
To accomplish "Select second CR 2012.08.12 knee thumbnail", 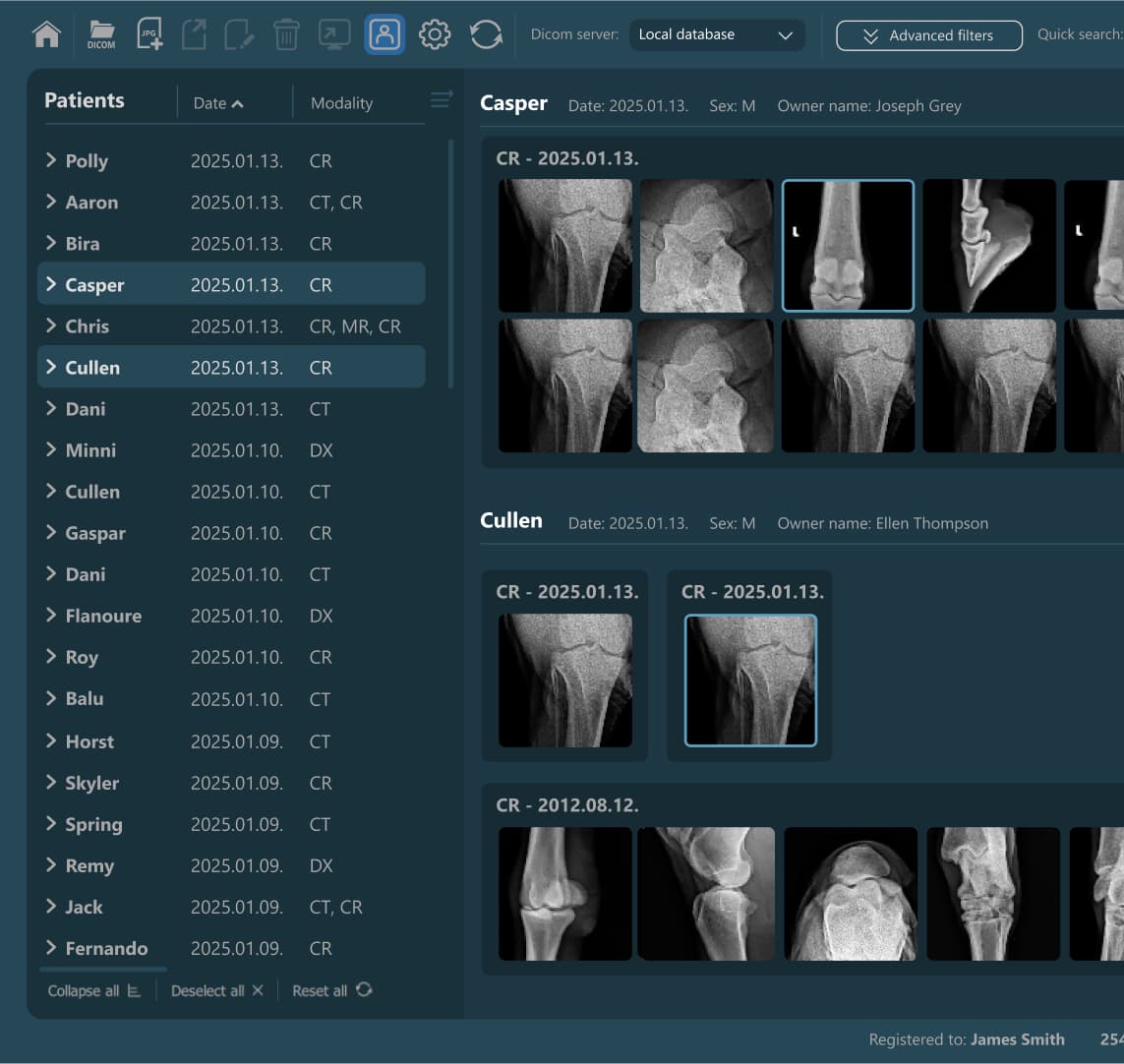I will pyautogui.click(x=706, y=894).
